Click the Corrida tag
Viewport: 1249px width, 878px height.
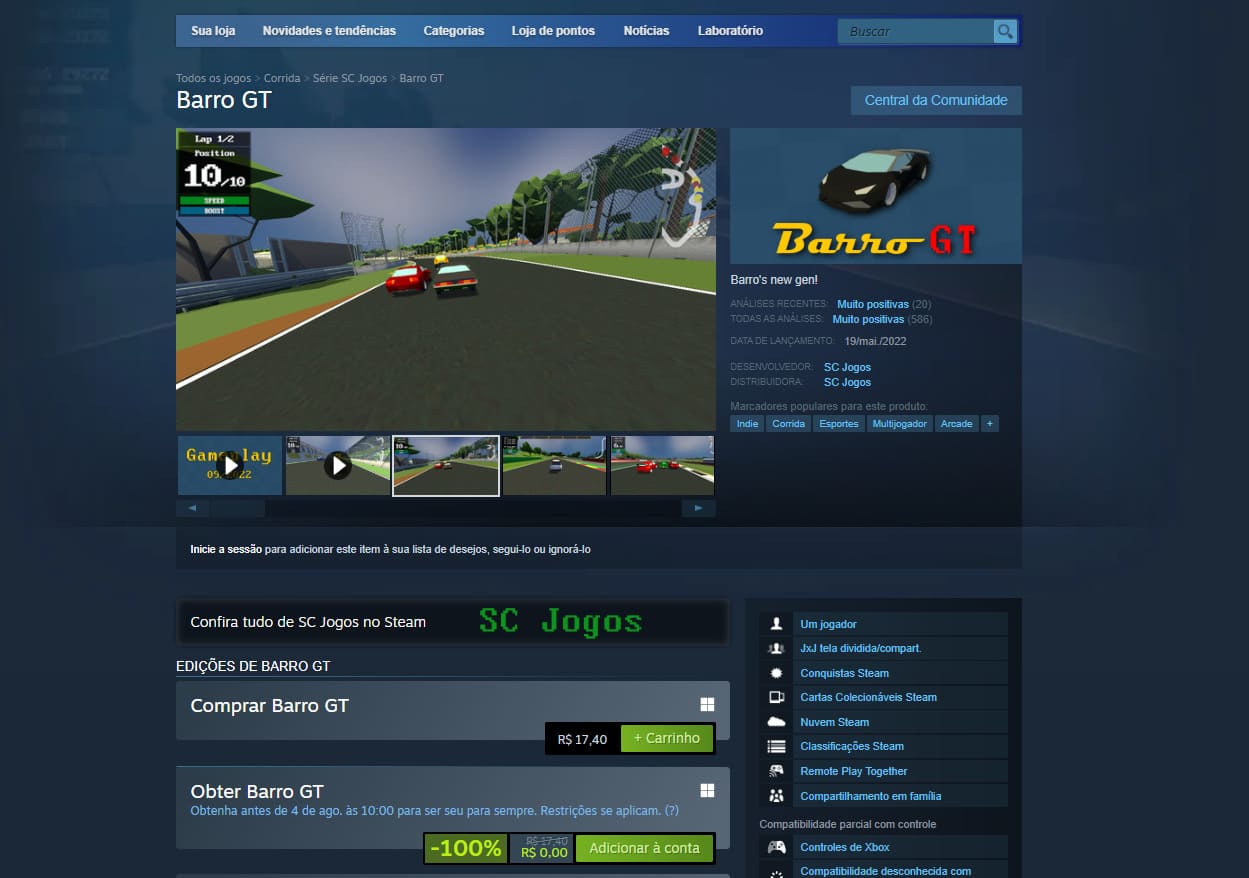[788, 424]
